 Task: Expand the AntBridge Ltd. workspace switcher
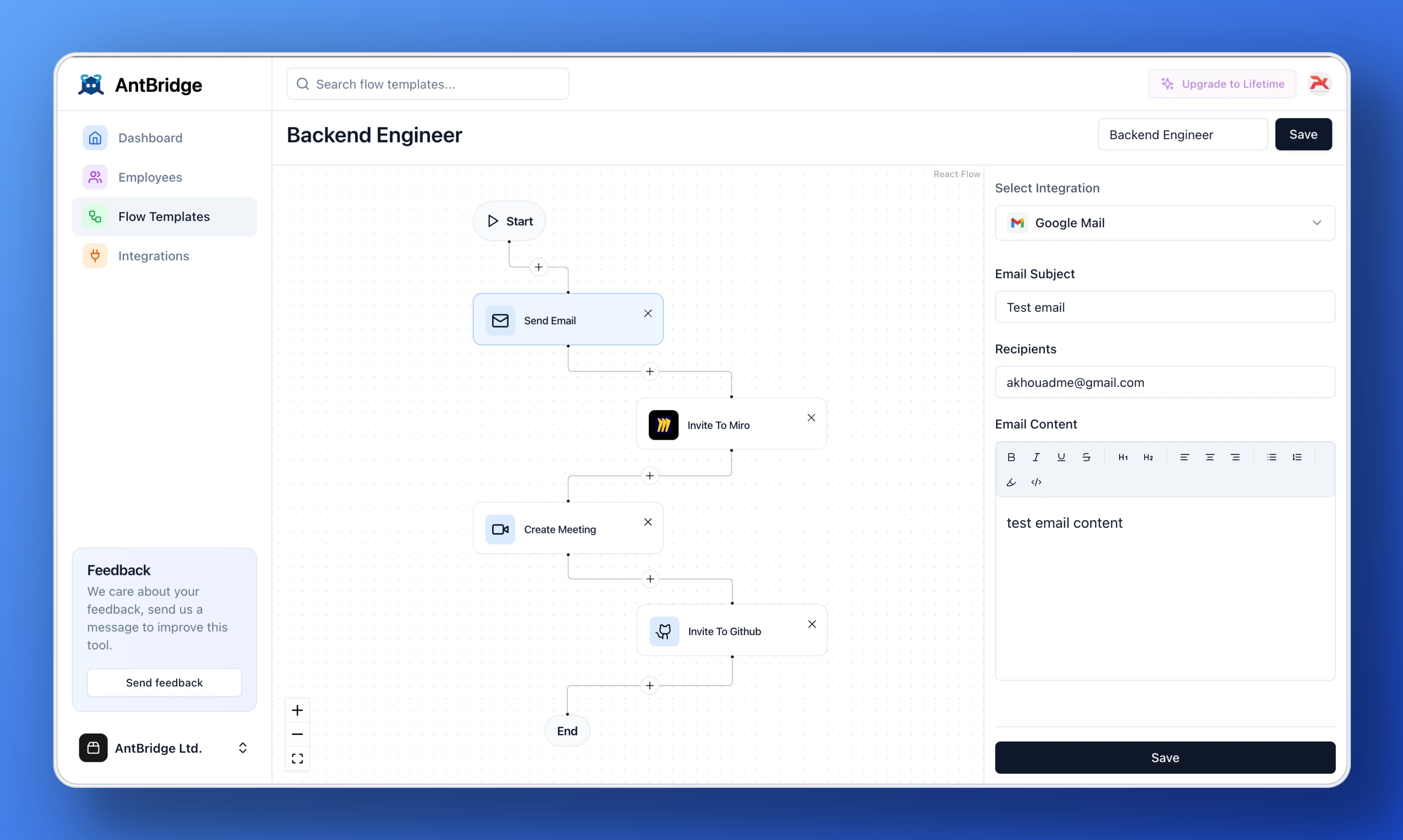click(164, 748)
